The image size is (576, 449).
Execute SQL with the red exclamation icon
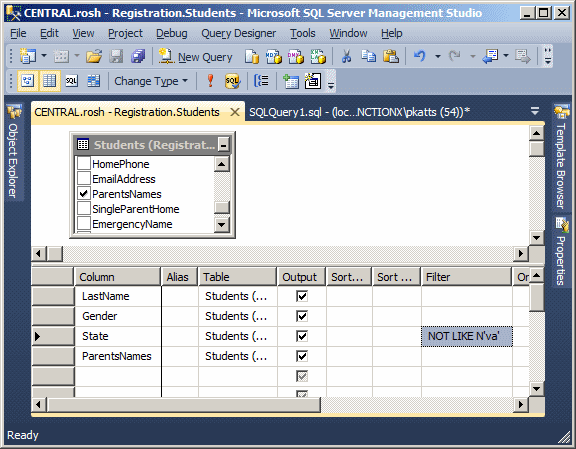click(210, 80)
